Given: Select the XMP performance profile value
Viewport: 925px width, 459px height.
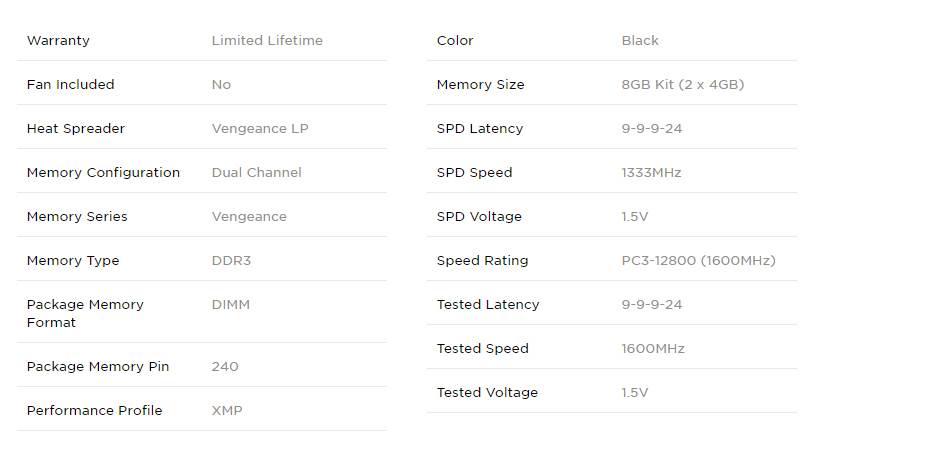Looking at the screenshot, I should click(x=227, y=411).
